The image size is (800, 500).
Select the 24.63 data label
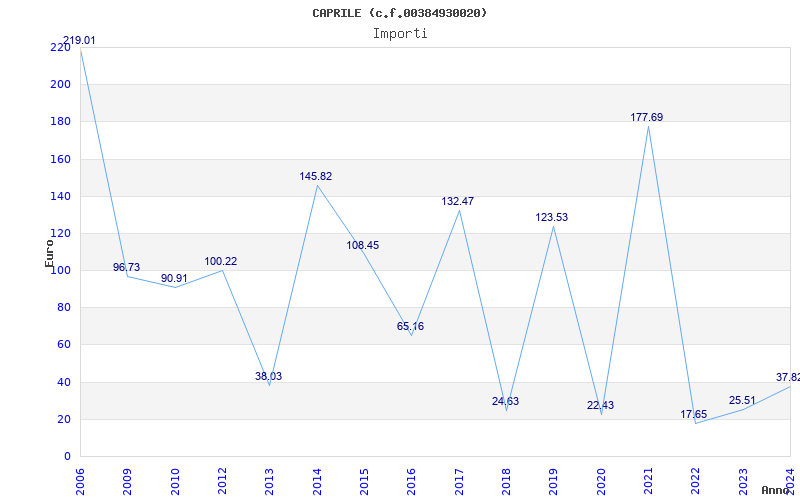coord(505,402)
